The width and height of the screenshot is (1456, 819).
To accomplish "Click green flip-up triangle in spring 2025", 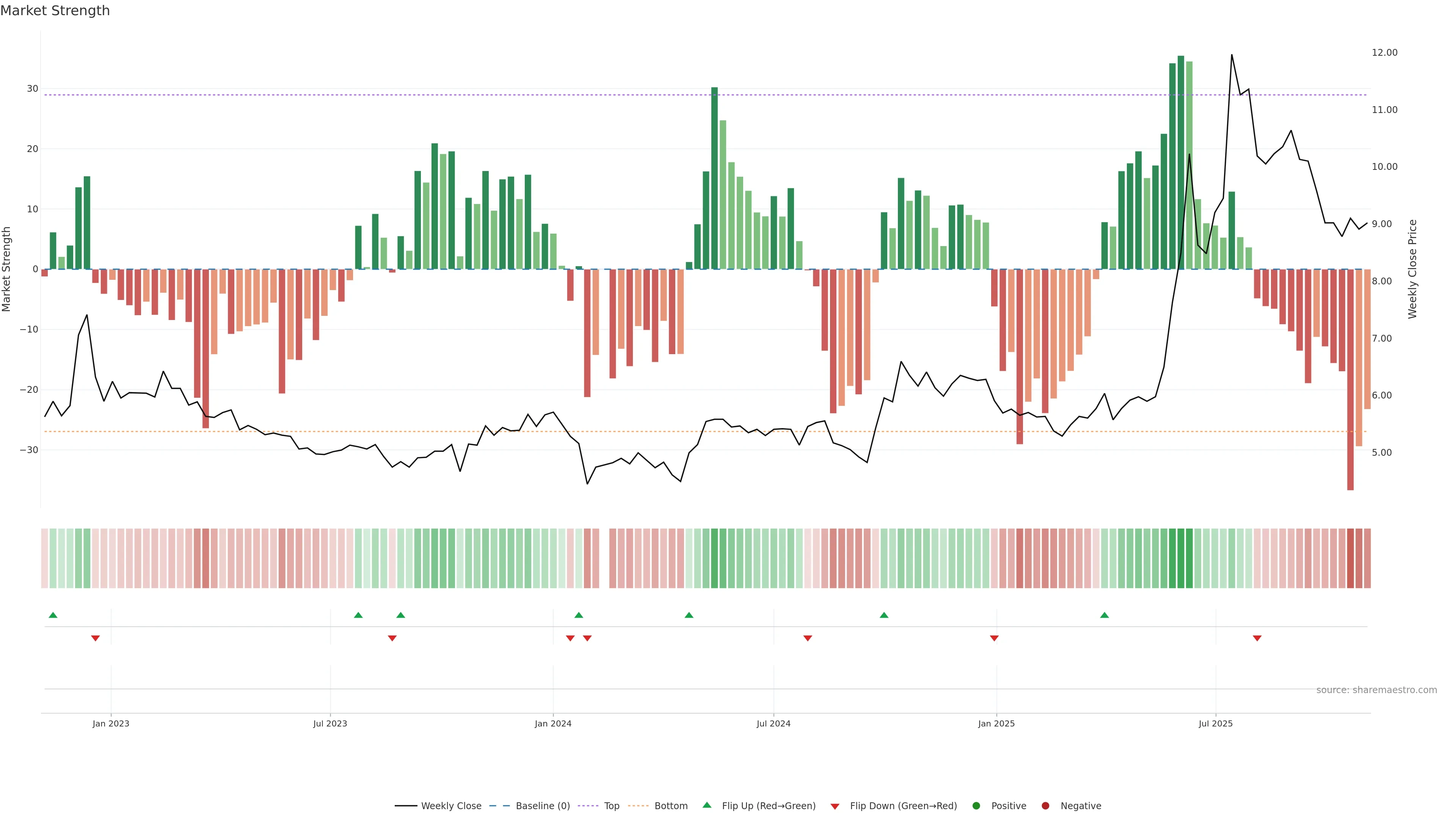I will coord(1105,615).
